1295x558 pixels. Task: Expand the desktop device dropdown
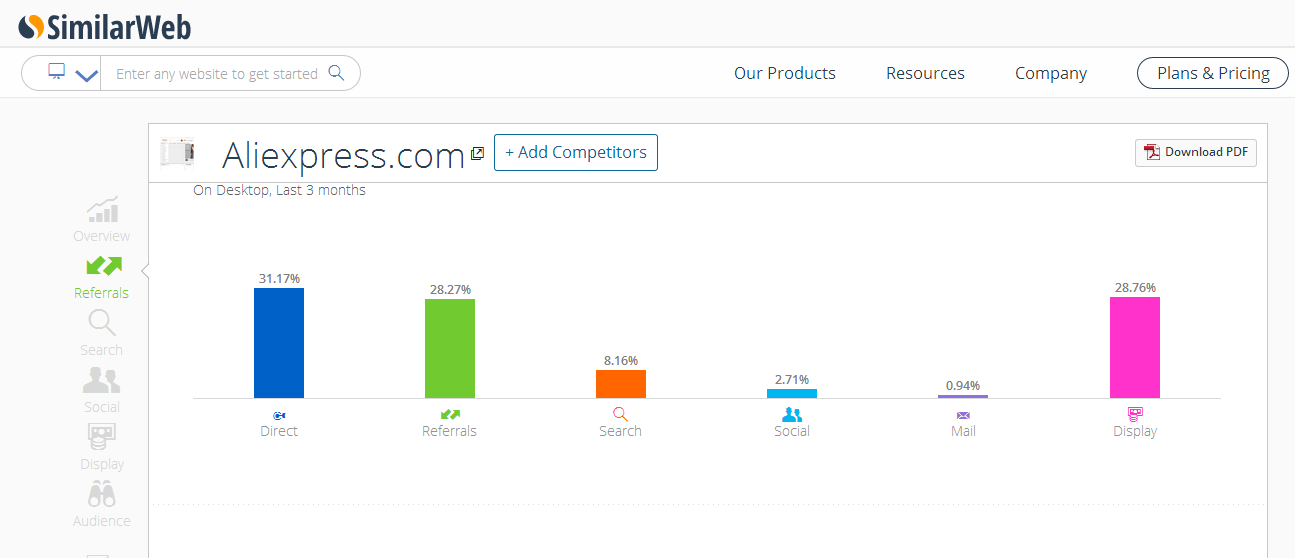[73, 73]
